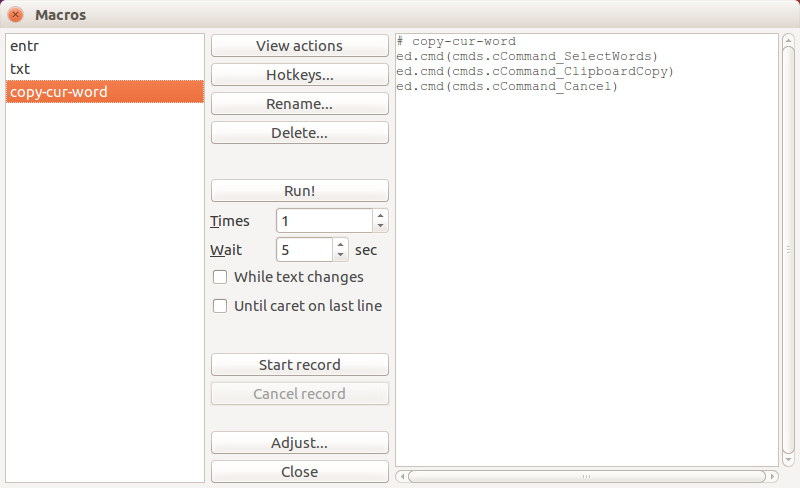Click the View actions button
The height and width of the screenshot is (488, 800).
pyautogui.click(x=299, y=46)
